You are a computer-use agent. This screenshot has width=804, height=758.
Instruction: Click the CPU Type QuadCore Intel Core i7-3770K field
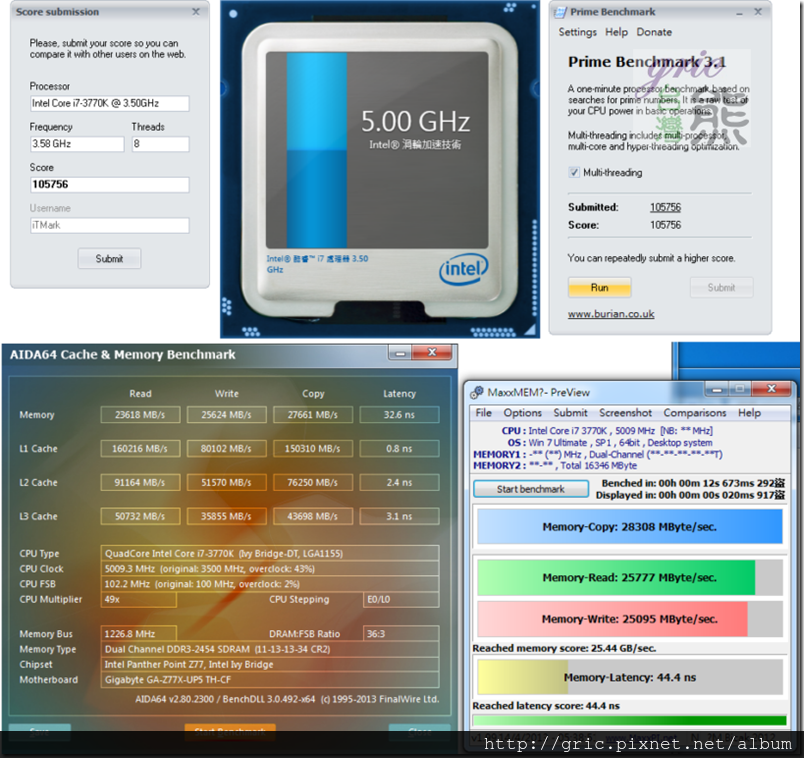tap(270, 553)
